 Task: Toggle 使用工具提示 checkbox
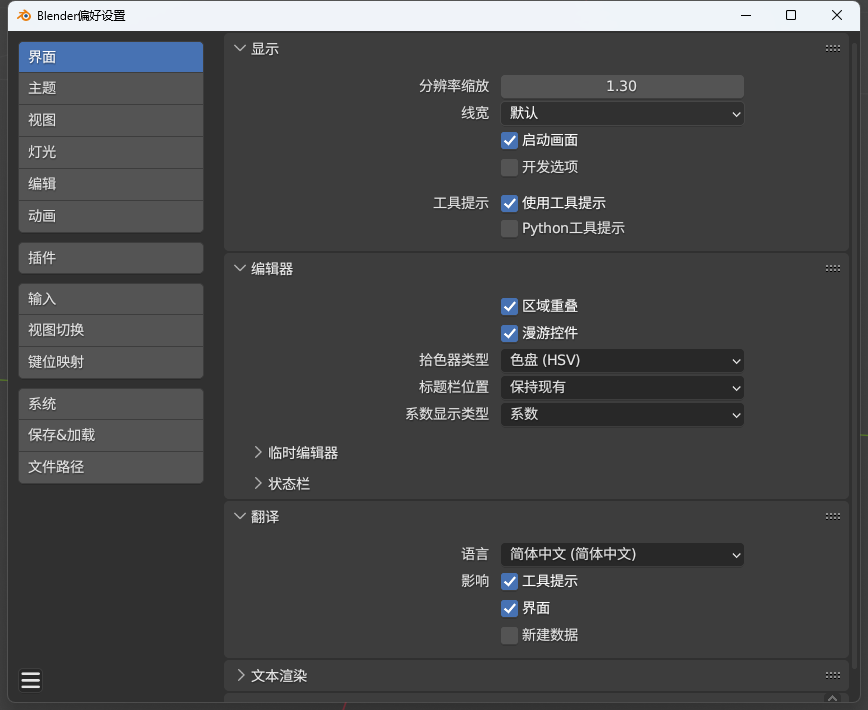tap(509, 203)
